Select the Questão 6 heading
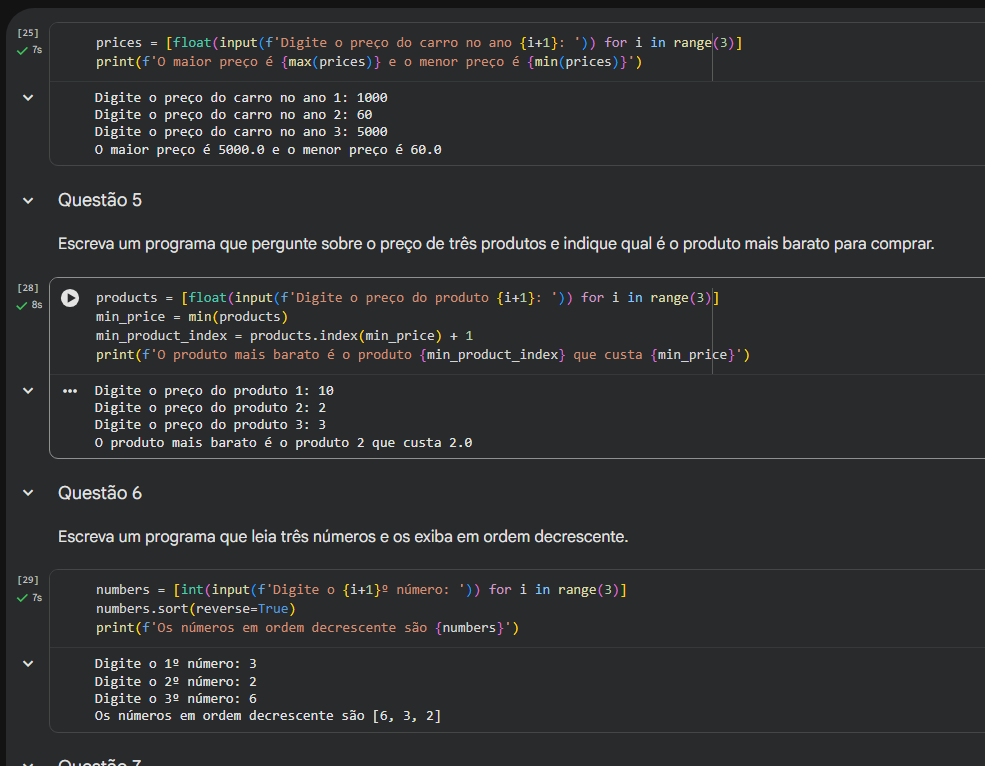Viewport: 985px width, 766px height. tap(100, 493)
